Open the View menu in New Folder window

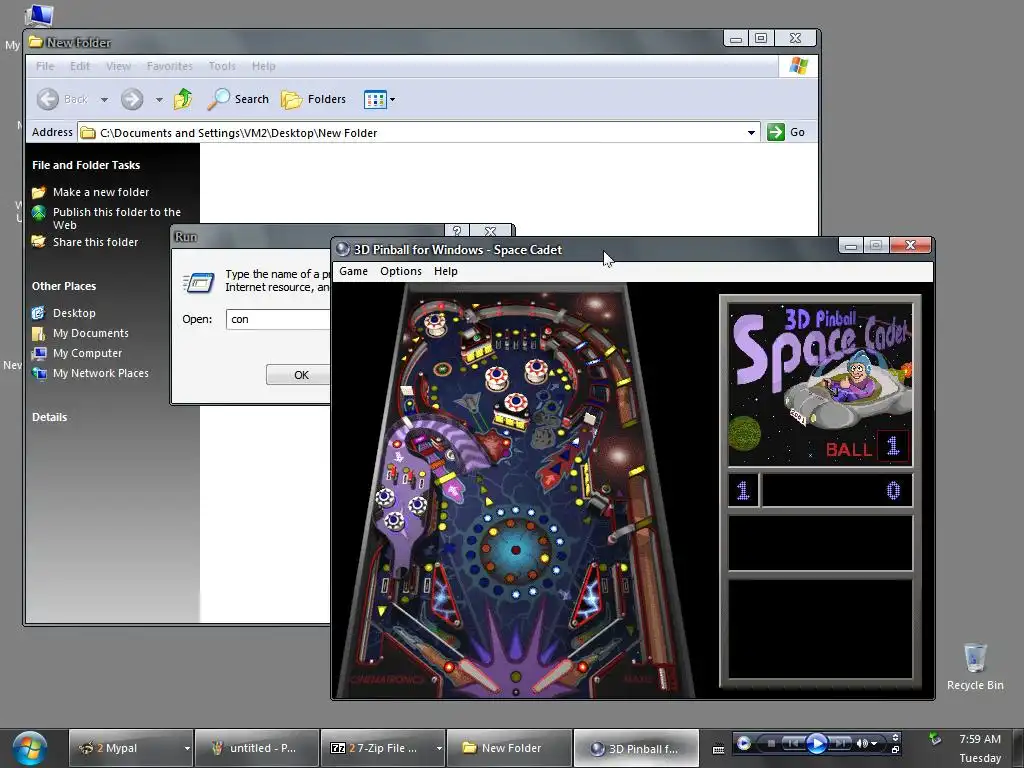pos(118,66)
